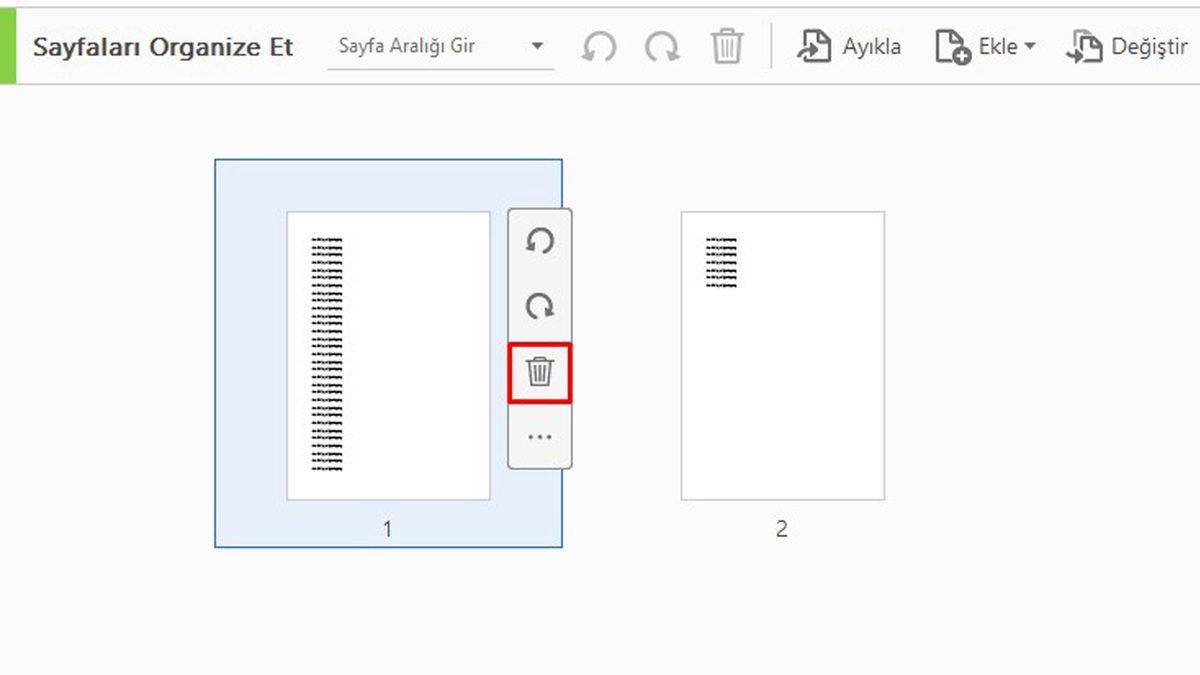This screenshot has height=675, width=1200.
Task: Rotate page 1 clockwise using the floating toolbar
Action: 540,307
